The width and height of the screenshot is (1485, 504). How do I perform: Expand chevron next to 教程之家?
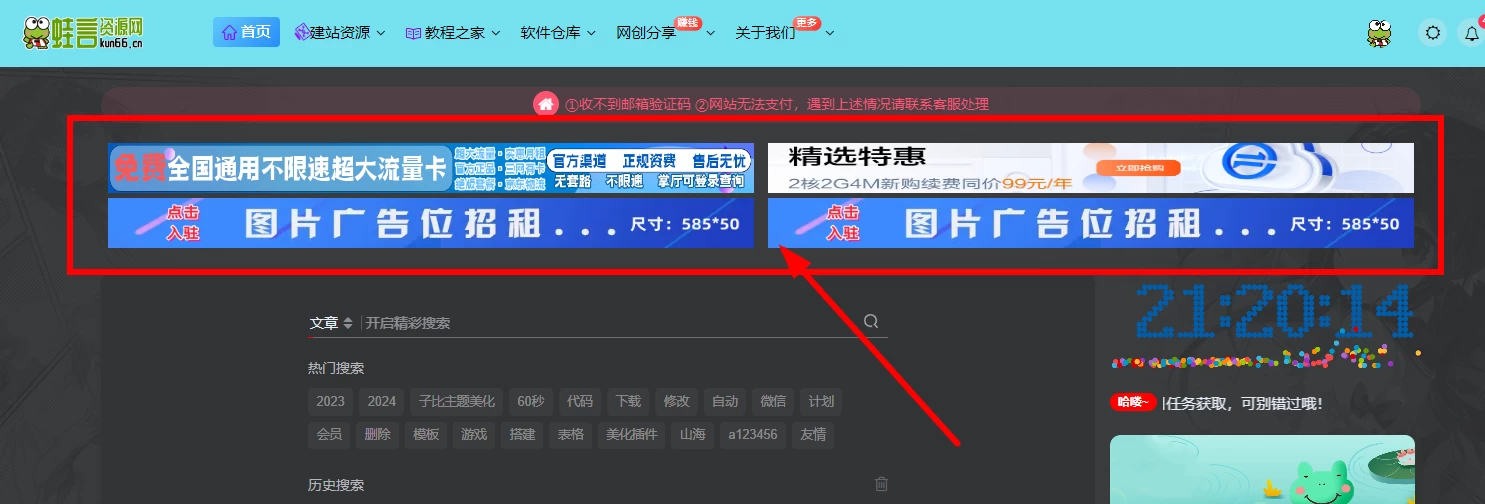pyautogui.click(x=494, y=33)
